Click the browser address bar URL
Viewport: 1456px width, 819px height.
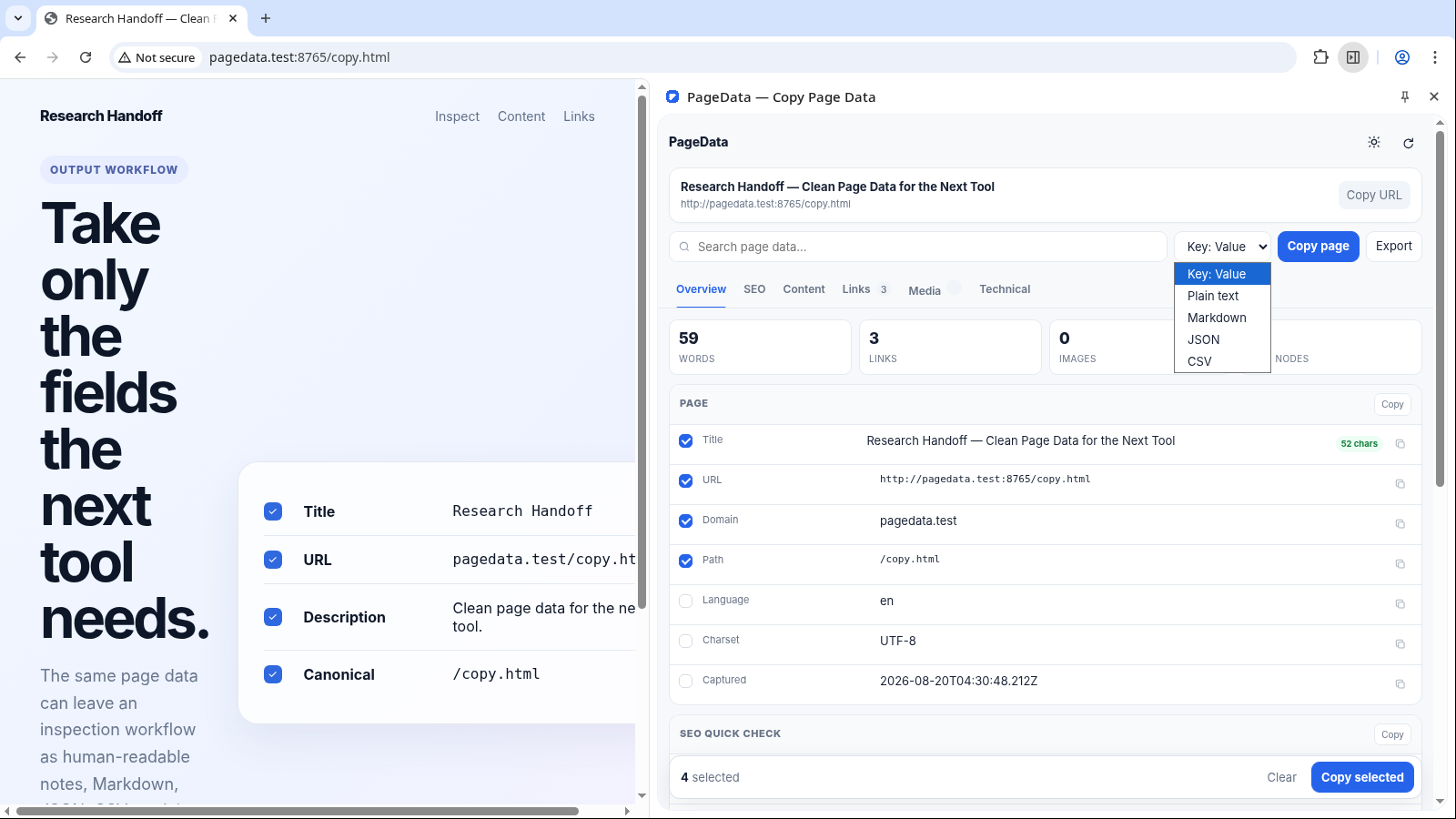[299, 57]
